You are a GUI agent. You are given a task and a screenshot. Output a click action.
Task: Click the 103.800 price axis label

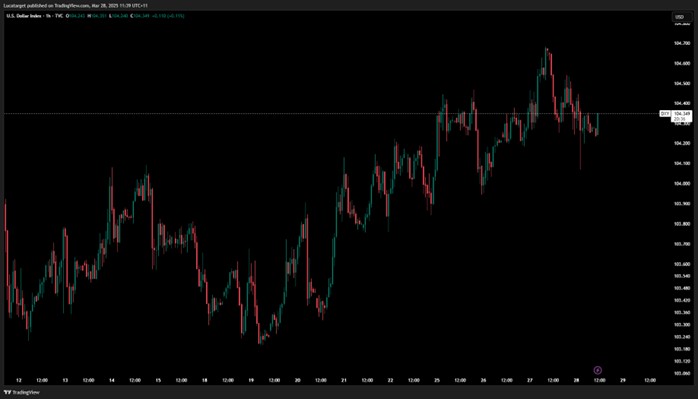click(x=682, y=224)
